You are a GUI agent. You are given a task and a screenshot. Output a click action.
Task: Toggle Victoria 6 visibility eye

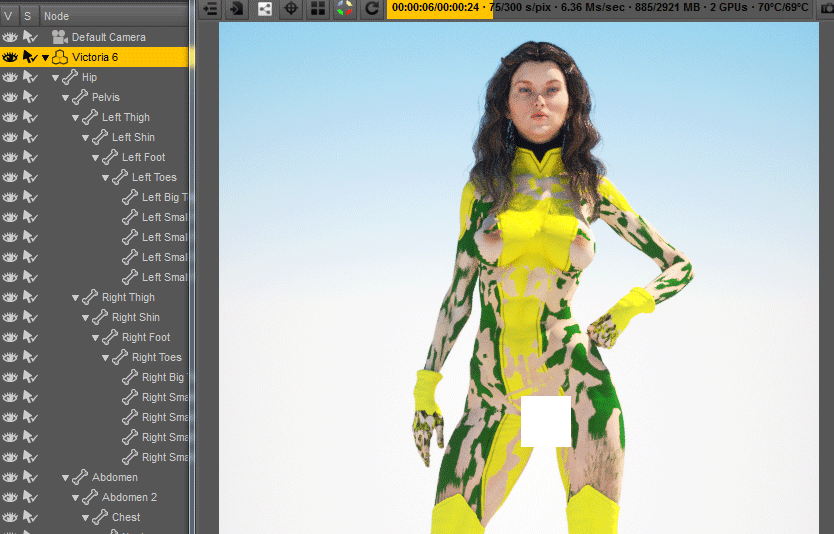tap(10, 57)
